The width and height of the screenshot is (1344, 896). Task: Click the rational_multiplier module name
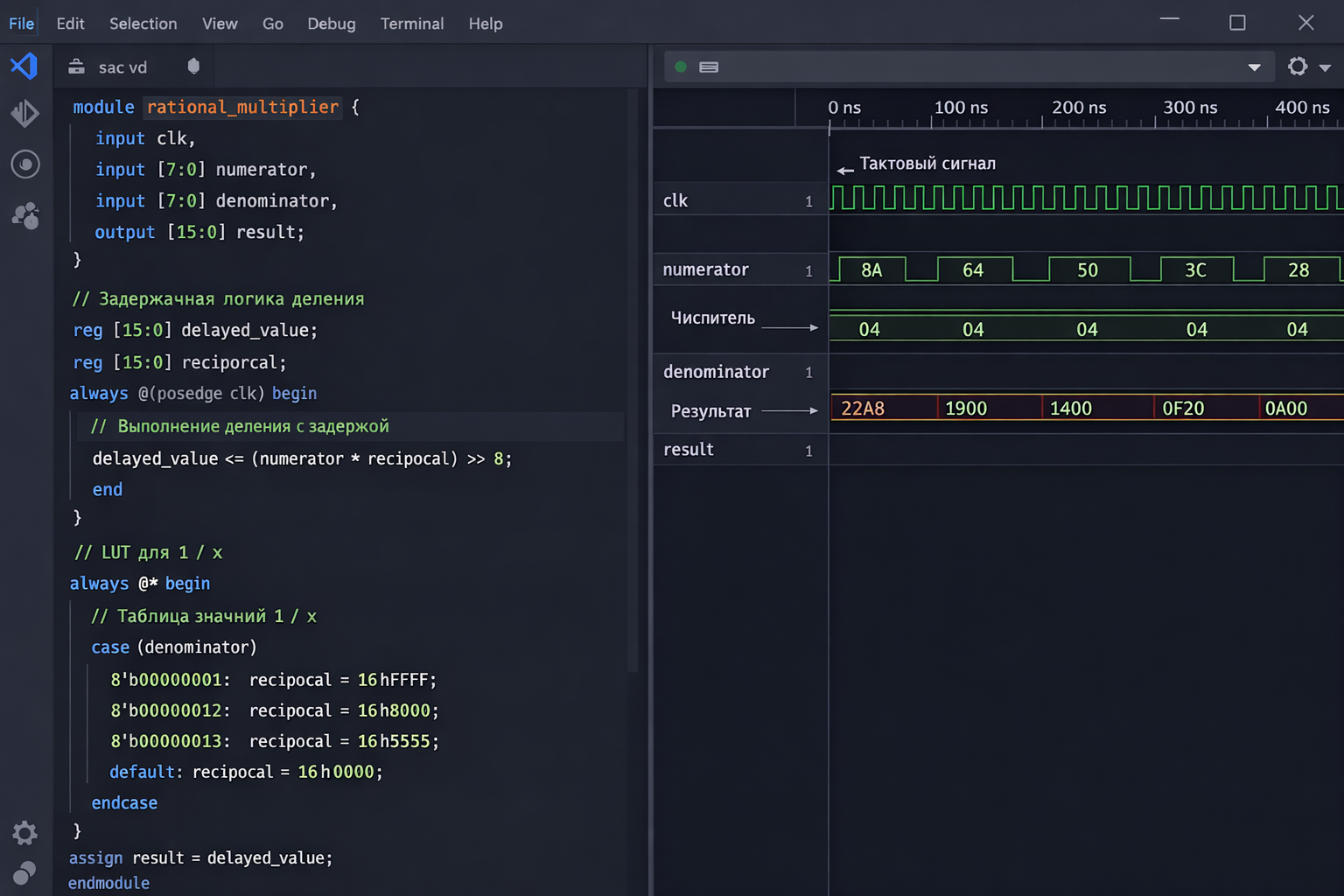[x=242, y=107]
